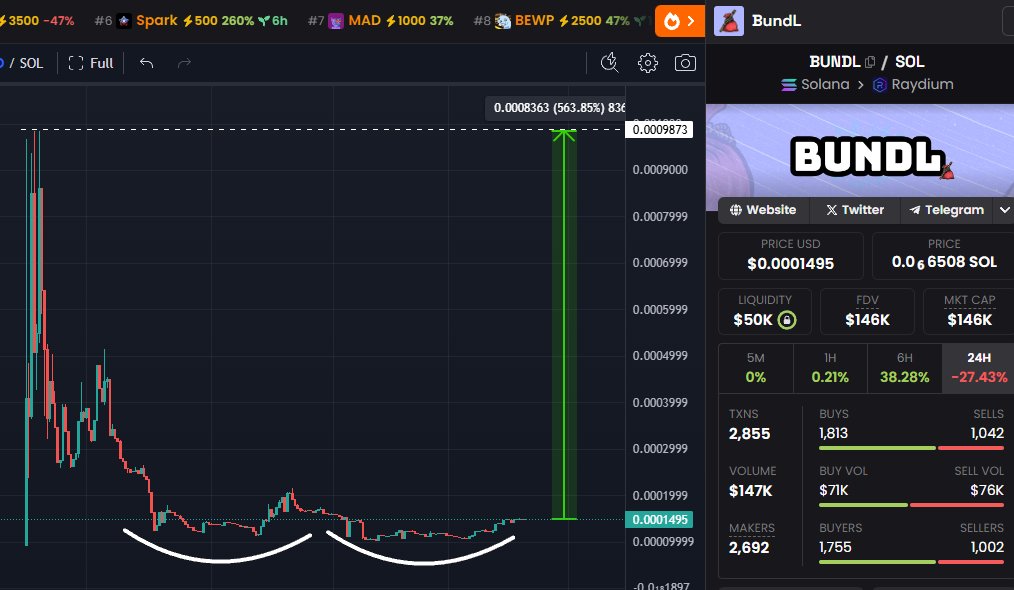The image size is (1014, 590).
Task: Click the BundL title in header
Action: 776,21
